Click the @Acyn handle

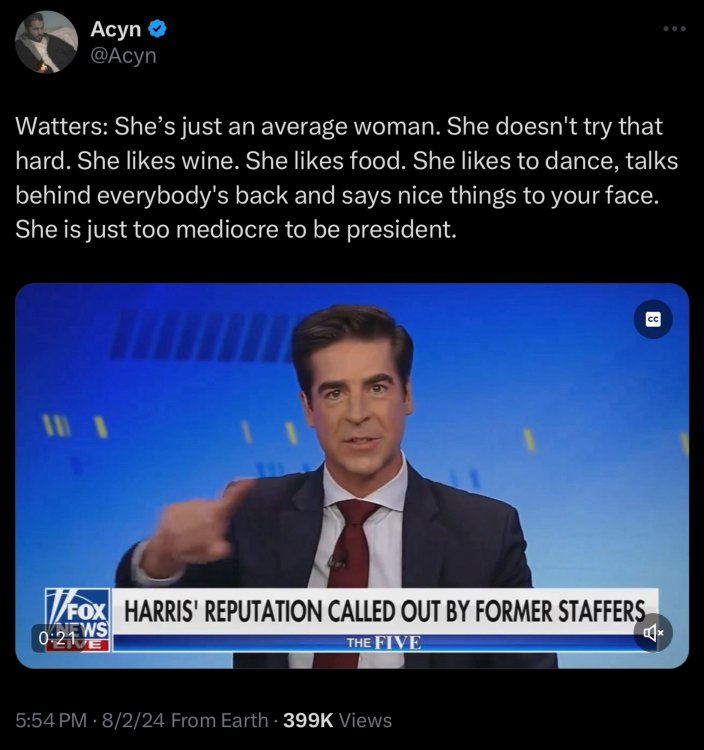click(123, 55)
